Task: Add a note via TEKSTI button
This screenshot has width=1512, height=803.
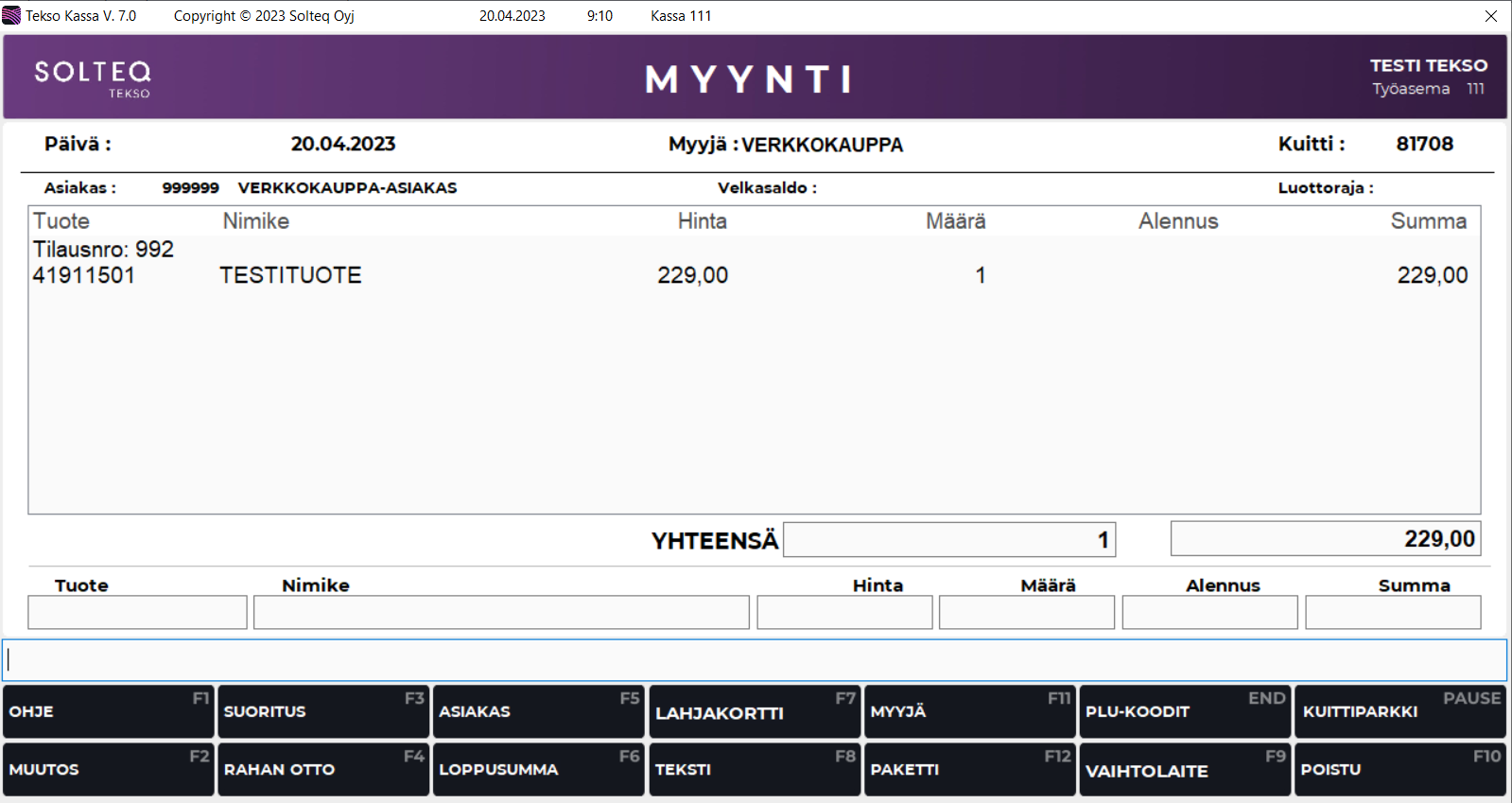Action: (x=754, y=769)
